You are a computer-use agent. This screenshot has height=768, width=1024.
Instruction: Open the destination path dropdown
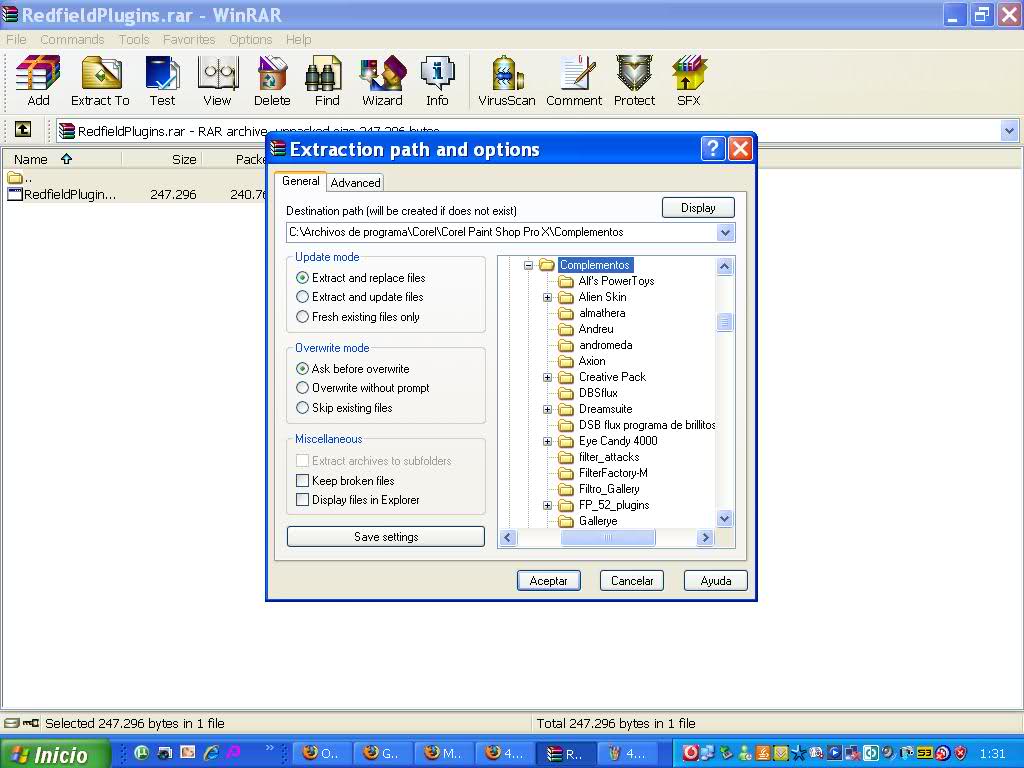[x=725, y=232]
